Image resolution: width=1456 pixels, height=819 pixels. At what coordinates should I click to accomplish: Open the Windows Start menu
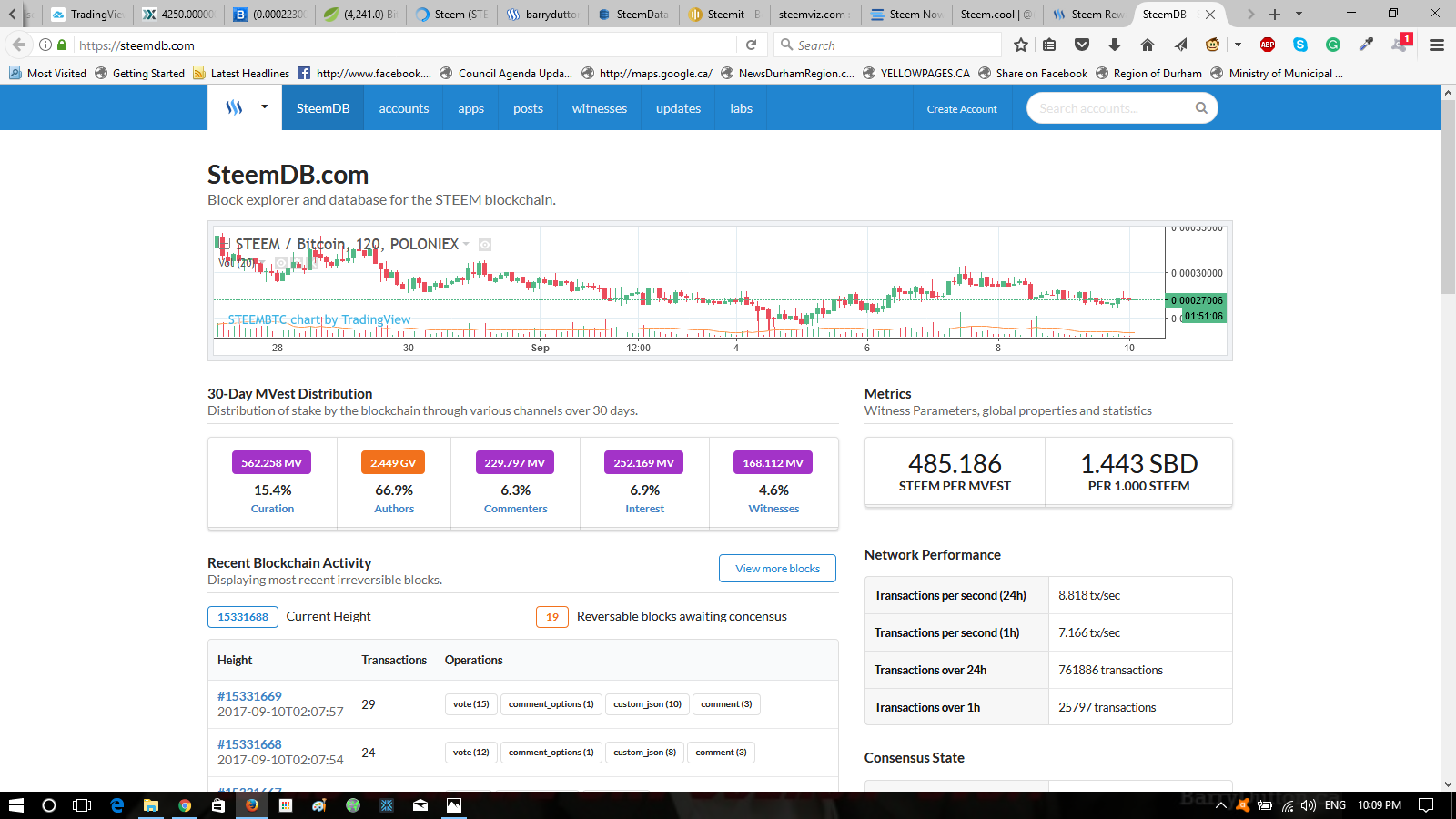pyautogui.click(x=15, y=805)
